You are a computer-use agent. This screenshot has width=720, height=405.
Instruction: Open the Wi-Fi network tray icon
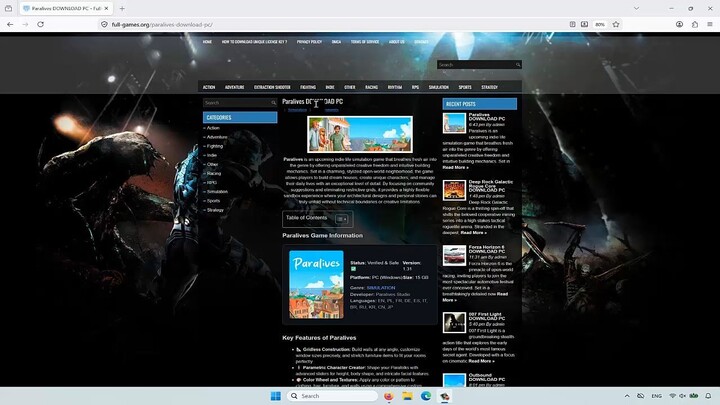point(673,396)
